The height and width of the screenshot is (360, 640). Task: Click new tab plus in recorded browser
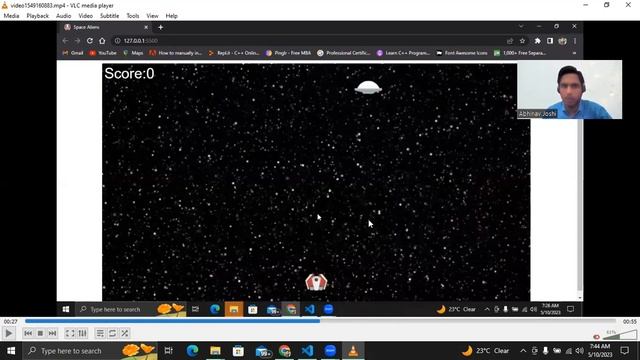pyautogui.click(x=160, y=27)
